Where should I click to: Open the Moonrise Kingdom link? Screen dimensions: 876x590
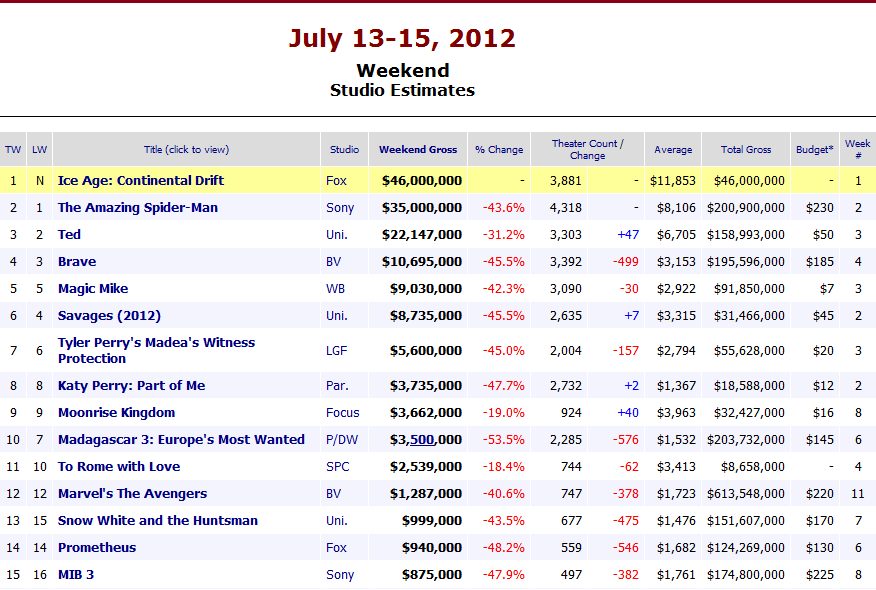[116, 412]
